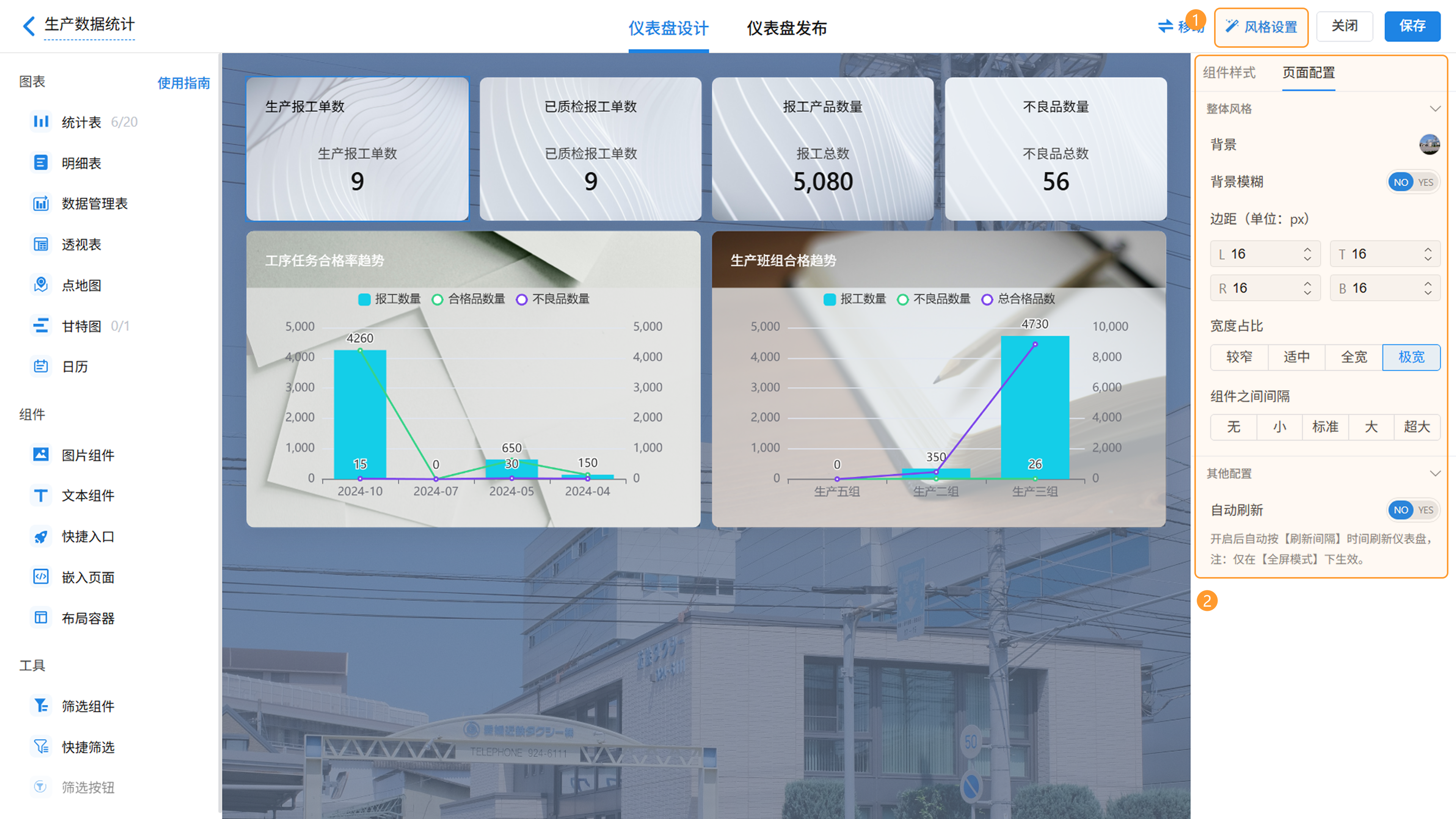Select the 图片组件 picture icon
Viewport: 1456px width, 819px height.
[41, 455]
